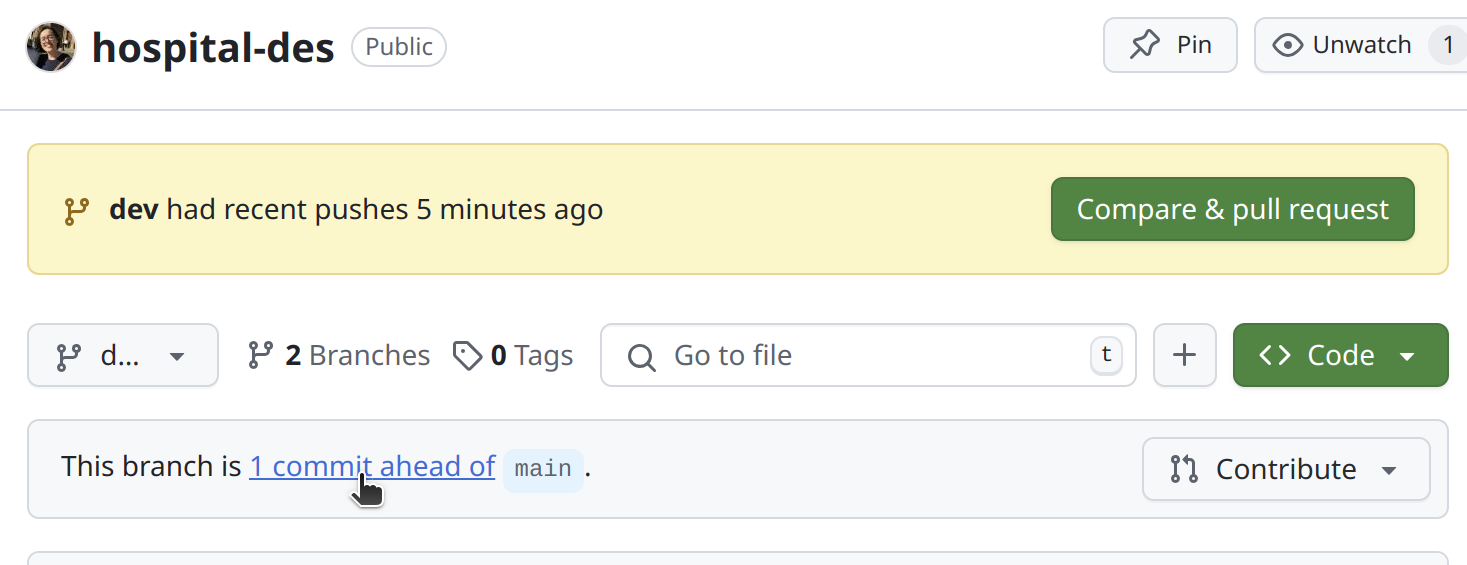
Task: View the 2 Branches link
Action: [x=339, y=355]
